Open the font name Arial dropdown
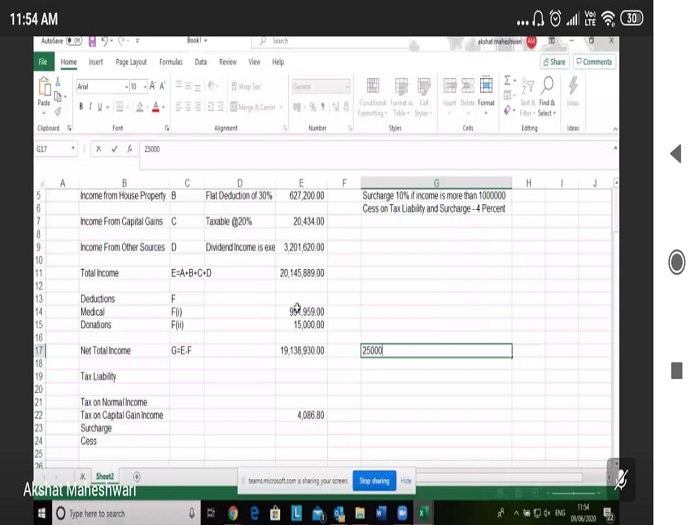The width and height of the screenshot is (700, 525). 126,87
